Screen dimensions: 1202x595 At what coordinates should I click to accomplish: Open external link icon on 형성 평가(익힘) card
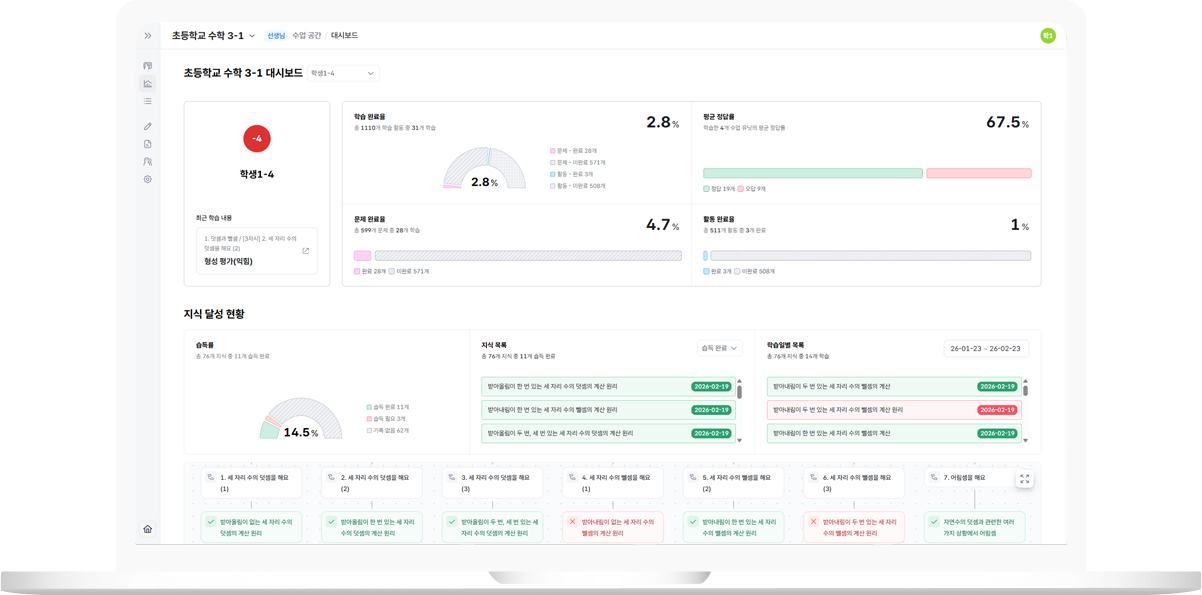pyautogui.click(x=306, y=251)
